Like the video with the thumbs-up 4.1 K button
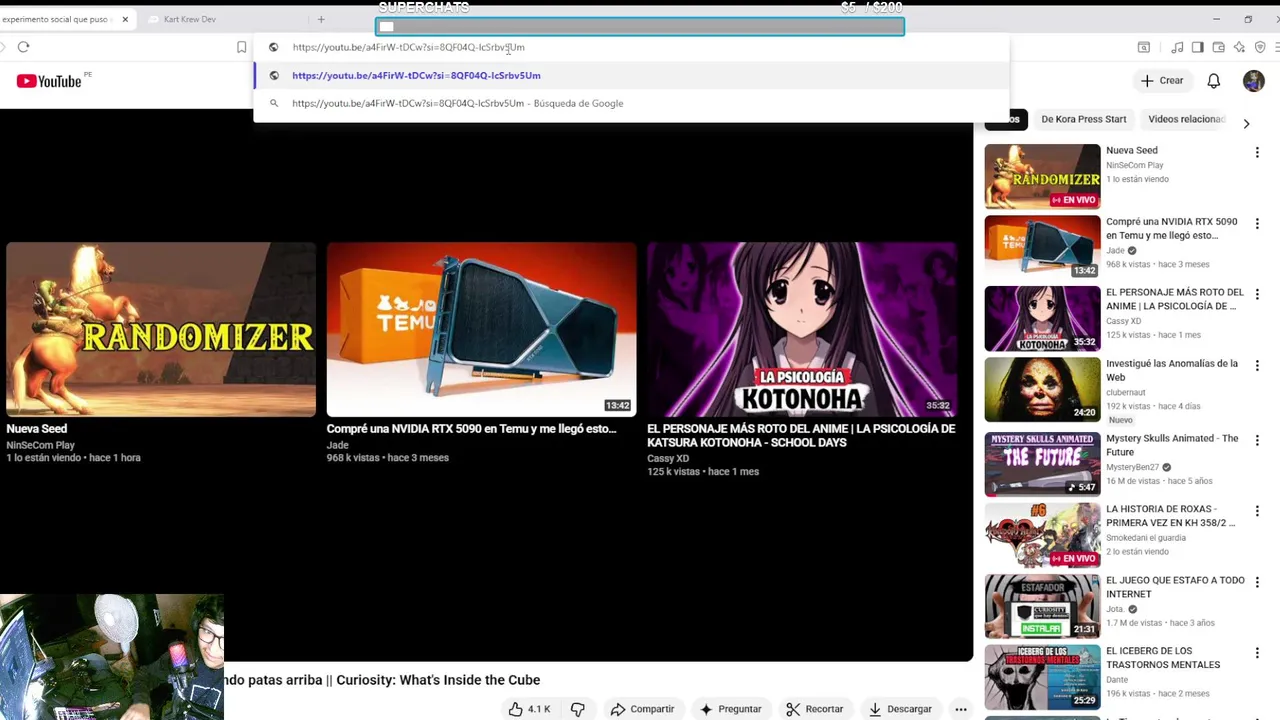The height and width of the screenshot is (720, 1280). (529, 709)
